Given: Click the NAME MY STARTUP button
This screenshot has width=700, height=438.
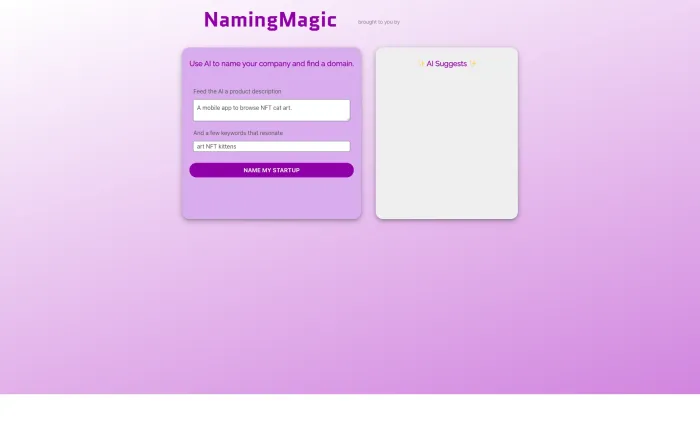Looking at the screenshot, I should (x=271, y=170).
